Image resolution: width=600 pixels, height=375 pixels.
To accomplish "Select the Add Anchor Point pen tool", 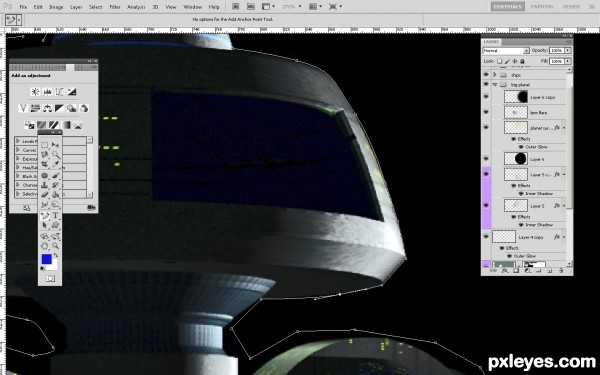I will click(44, 216).
